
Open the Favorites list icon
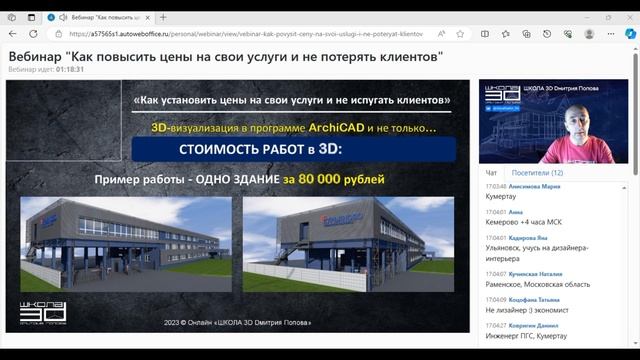(506, 34)
